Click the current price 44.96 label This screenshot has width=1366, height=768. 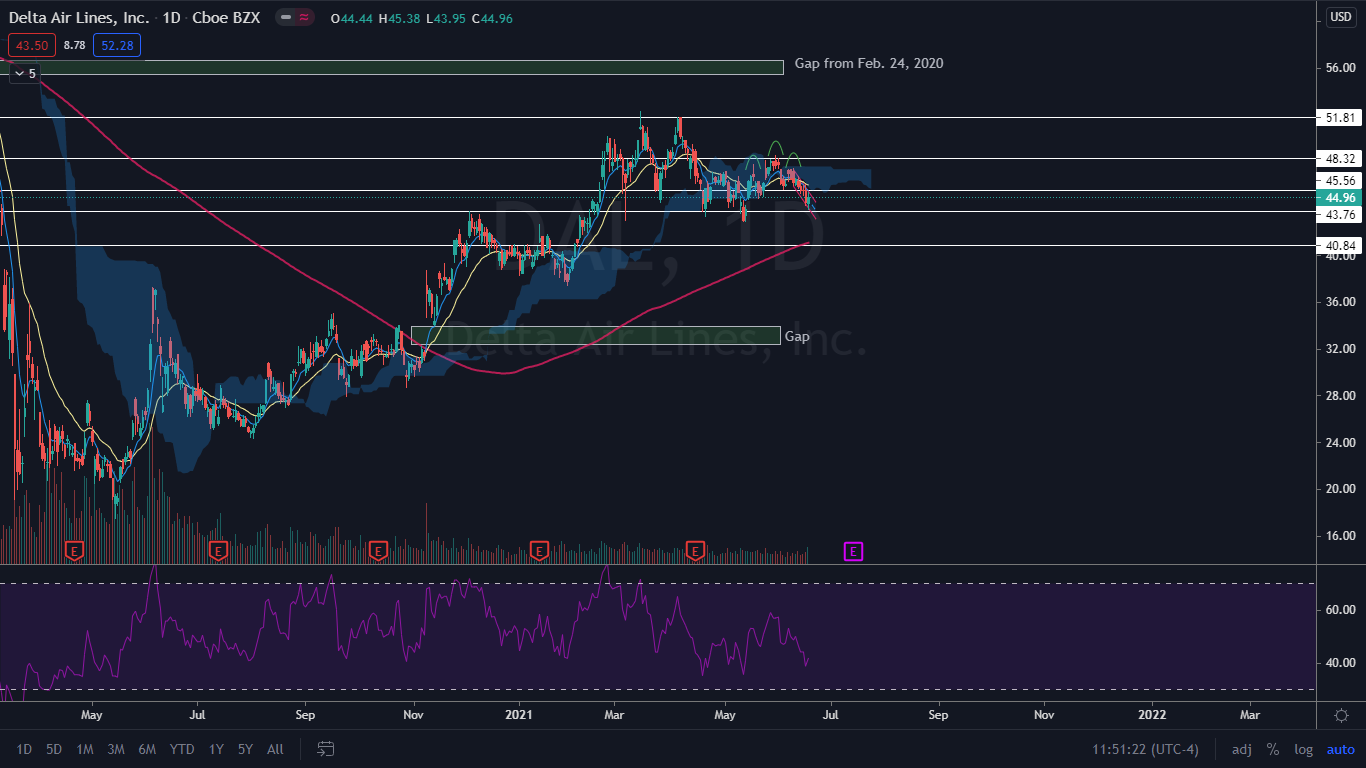point(1339,198)
